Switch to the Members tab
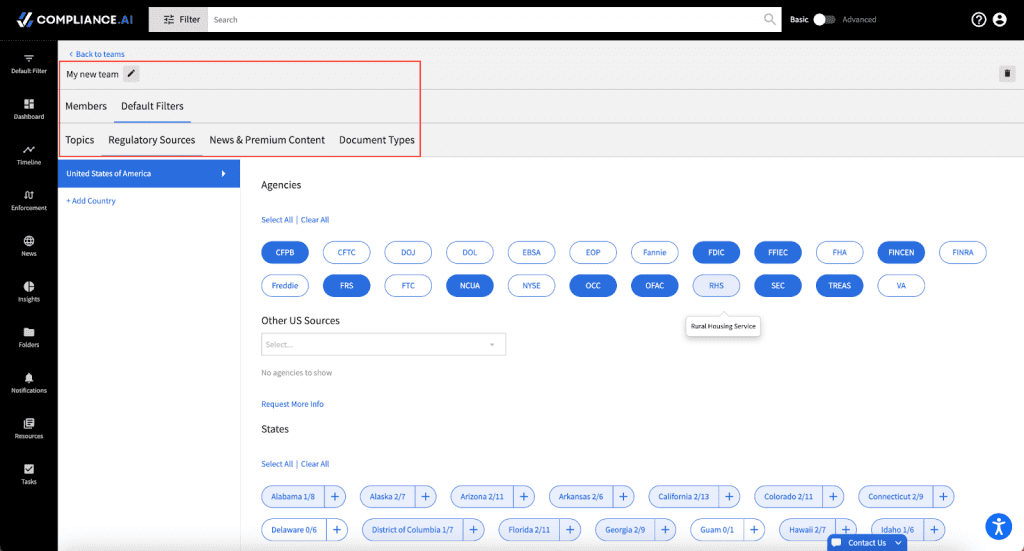Image resolution: width=1024 pixels, height=551 pixels. click(x=86, y=106)
